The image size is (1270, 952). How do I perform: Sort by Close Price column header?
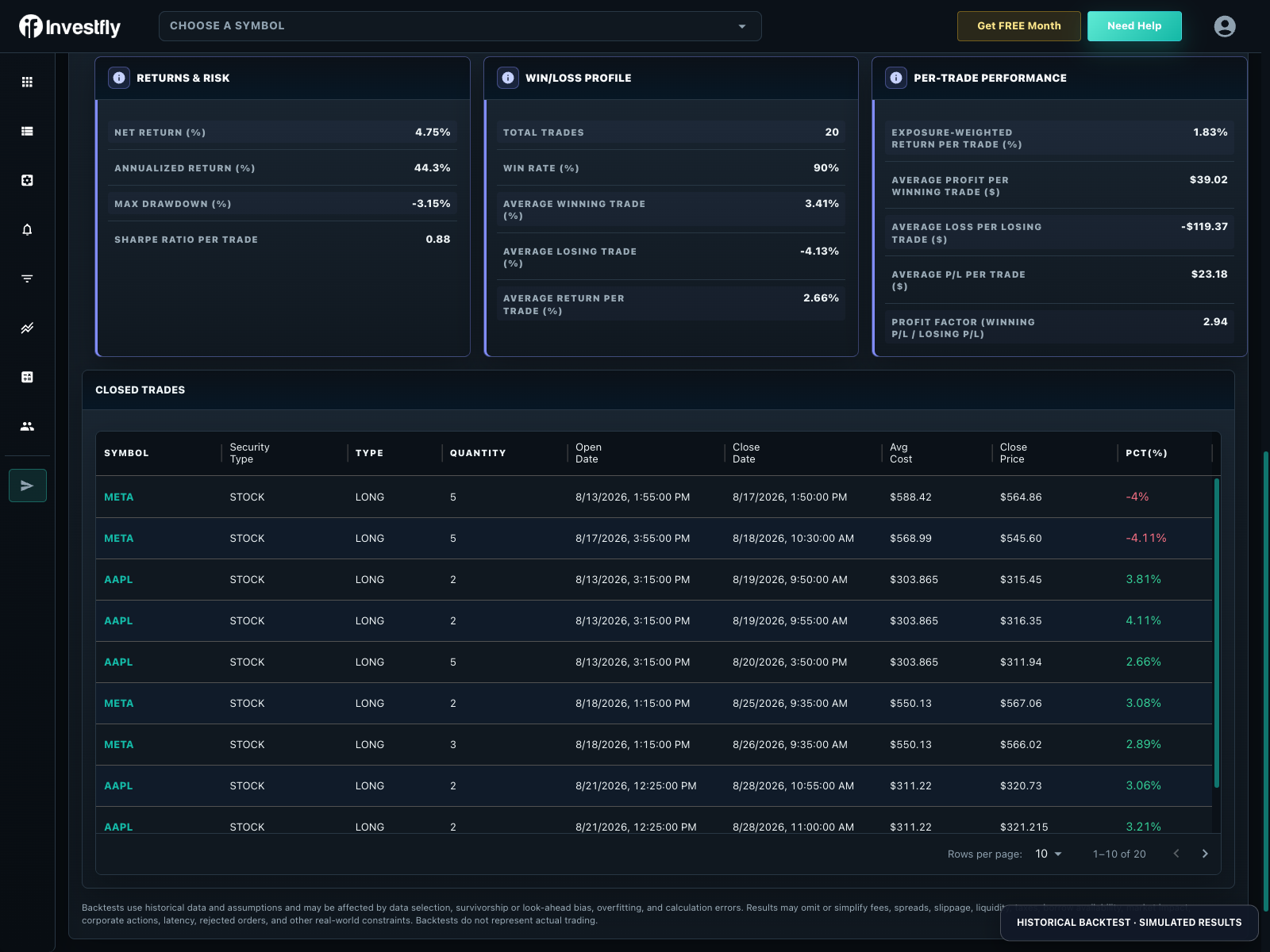1014,453
